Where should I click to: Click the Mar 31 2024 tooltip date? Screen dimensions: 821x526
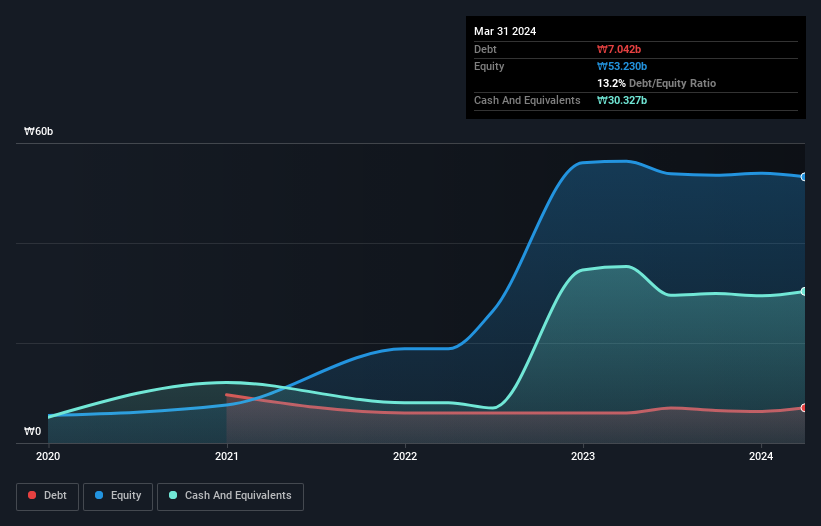505,31
